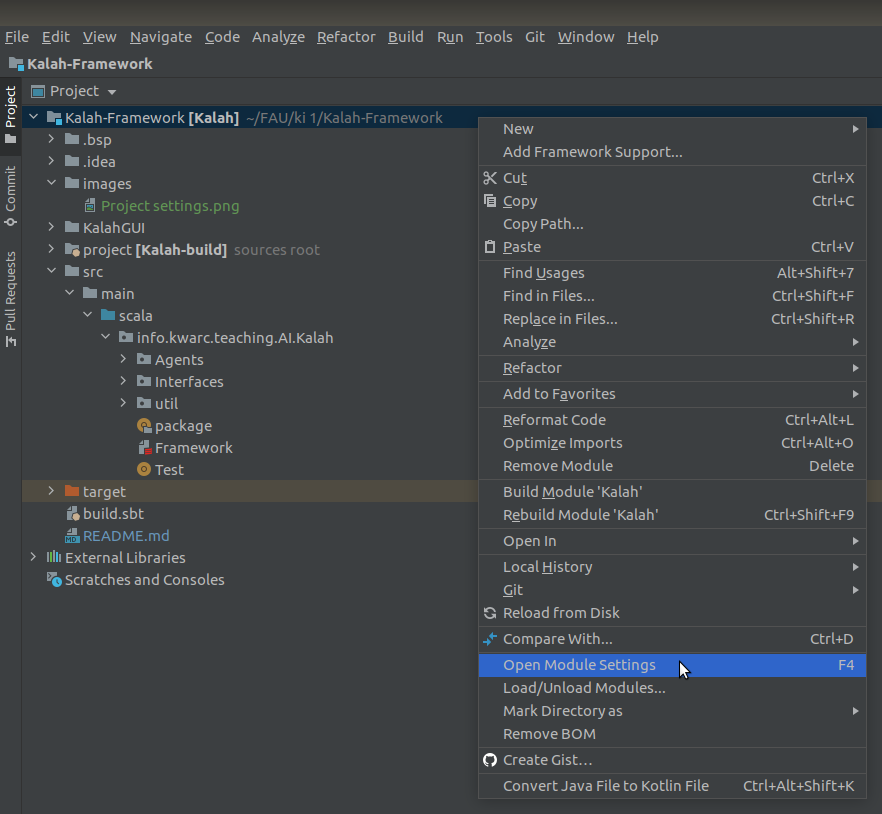
Task: Expand the target folder
Action: pyautogui.click(x=51, y=491)
